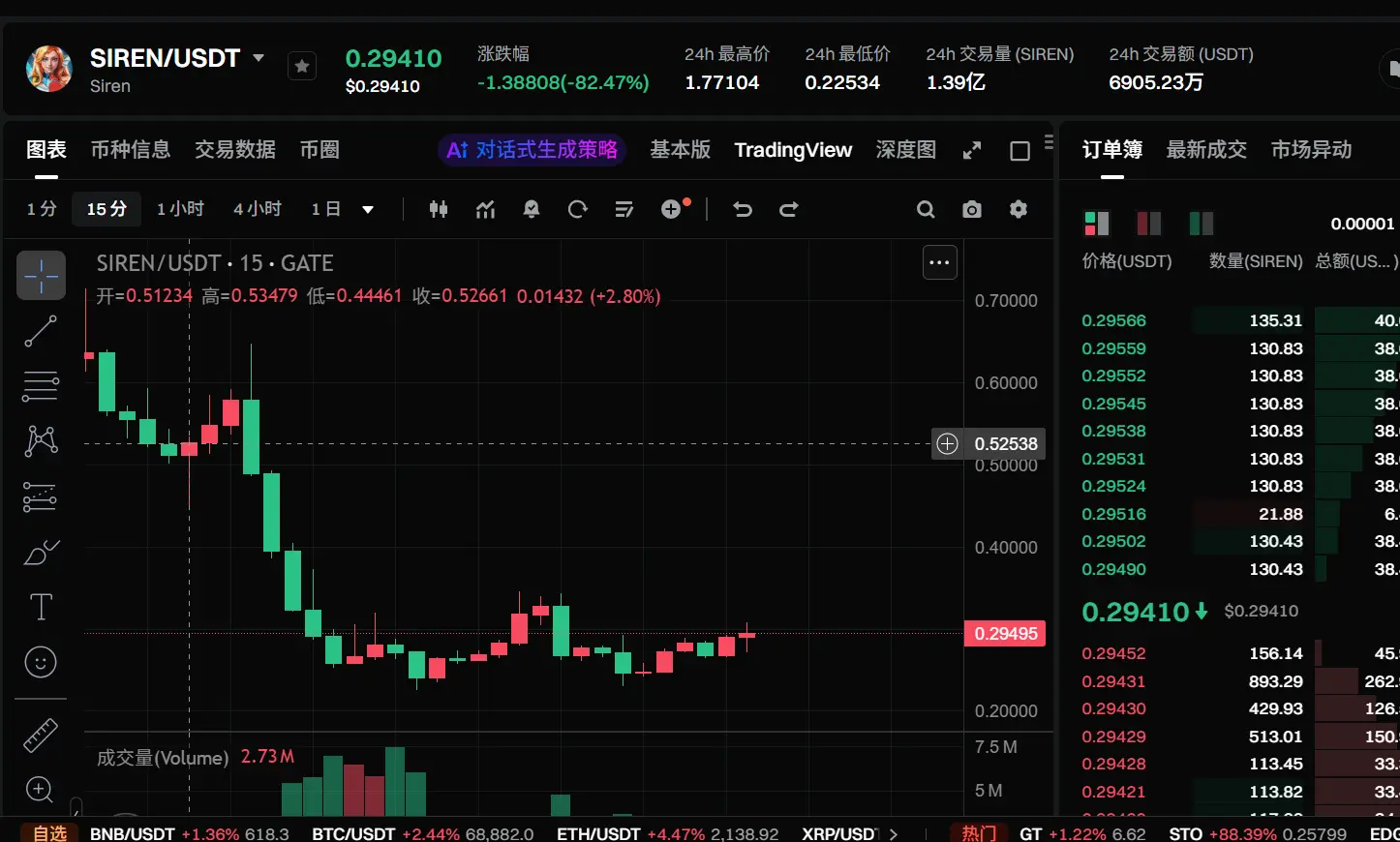Click the bar replay icon

[578, 209]
